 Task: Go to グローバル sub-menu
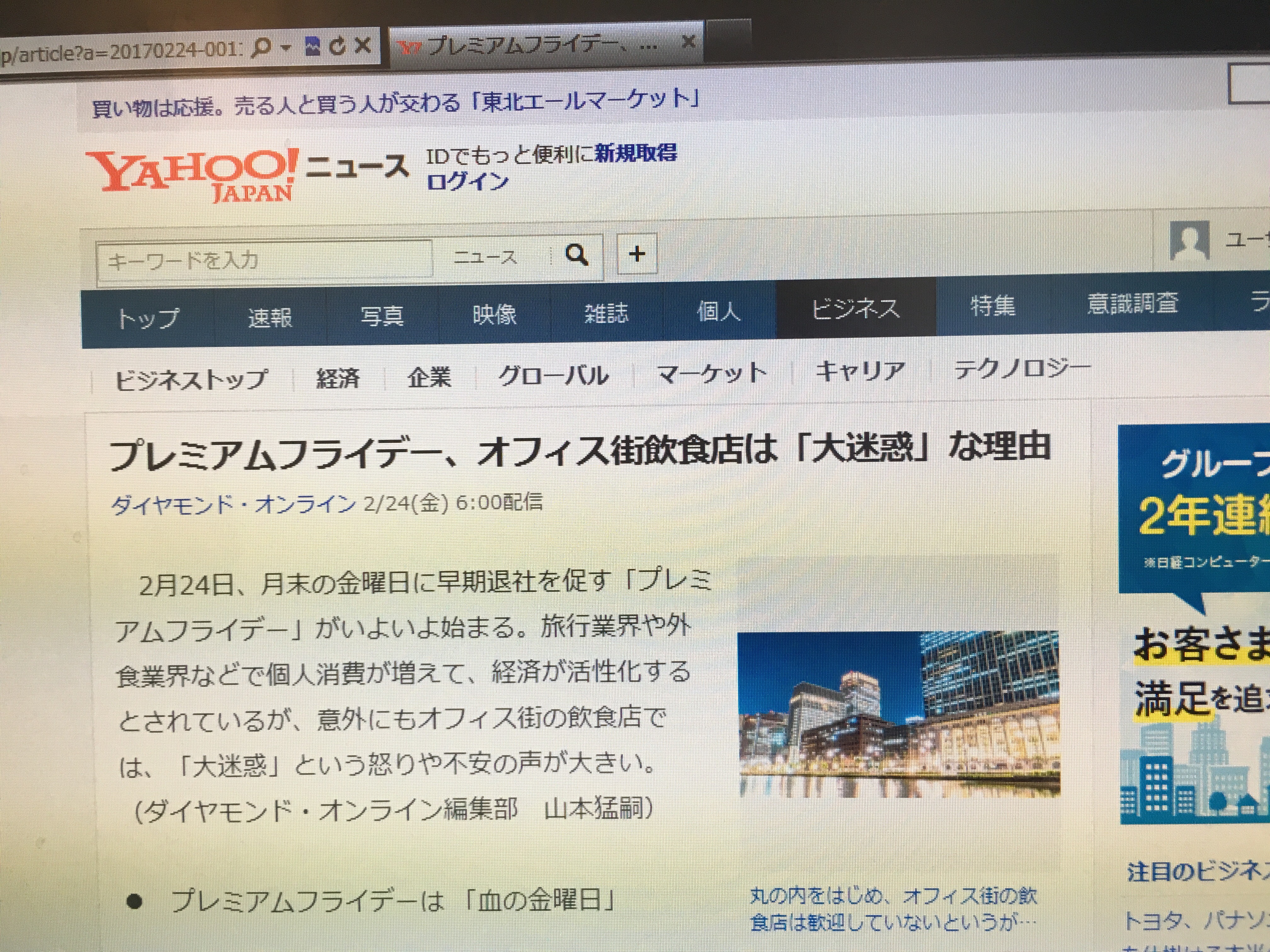553,375
